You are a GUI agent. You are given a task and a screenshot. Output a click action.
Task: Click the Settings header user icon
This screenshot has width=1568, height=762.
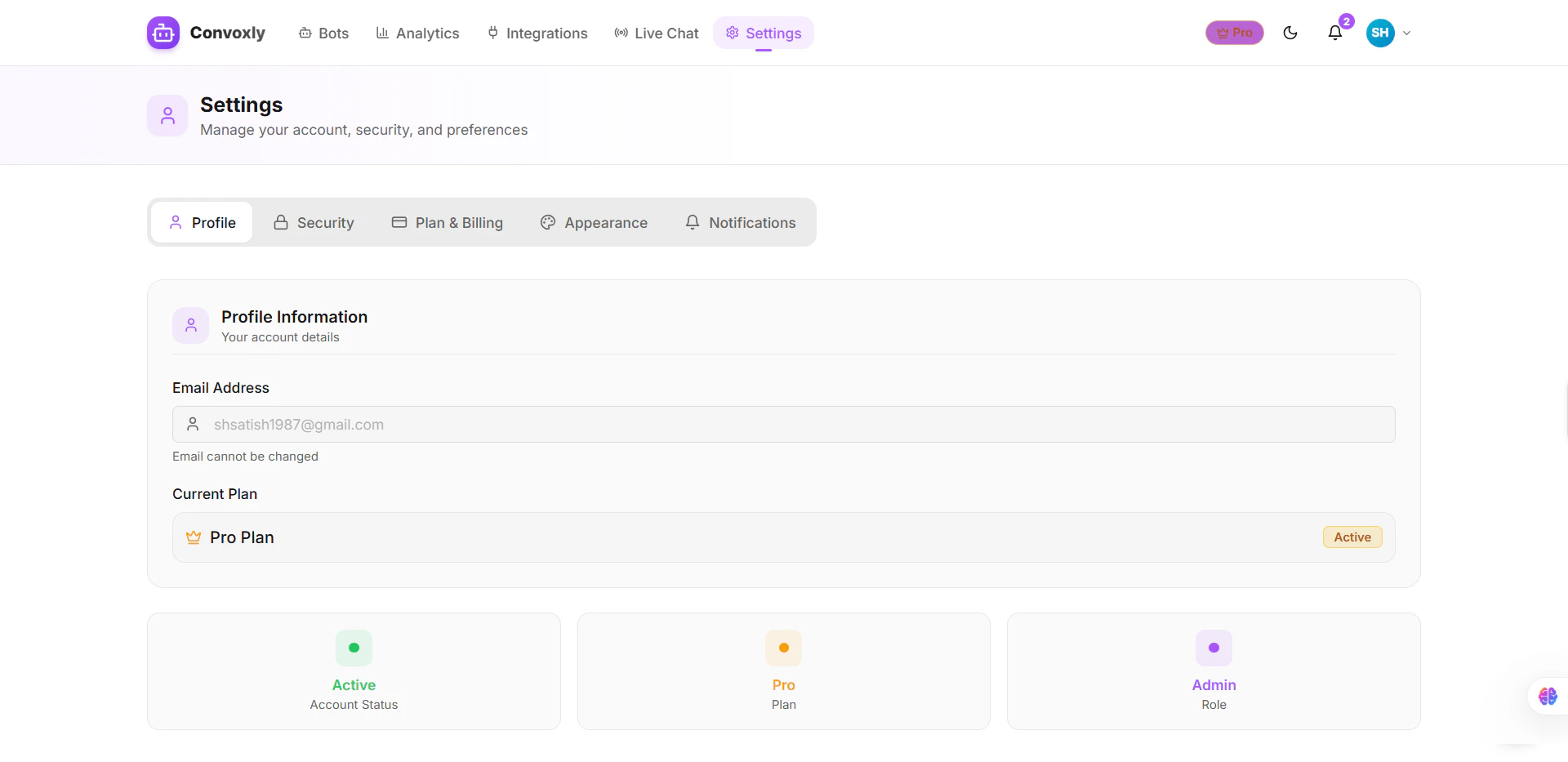(x=167, y=115)
